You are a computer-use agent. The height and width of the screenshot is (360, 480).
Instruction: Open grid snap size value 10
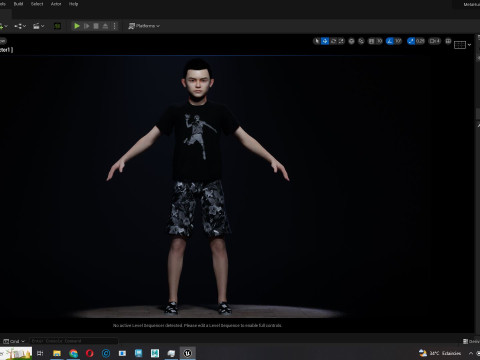coord(379,41)
